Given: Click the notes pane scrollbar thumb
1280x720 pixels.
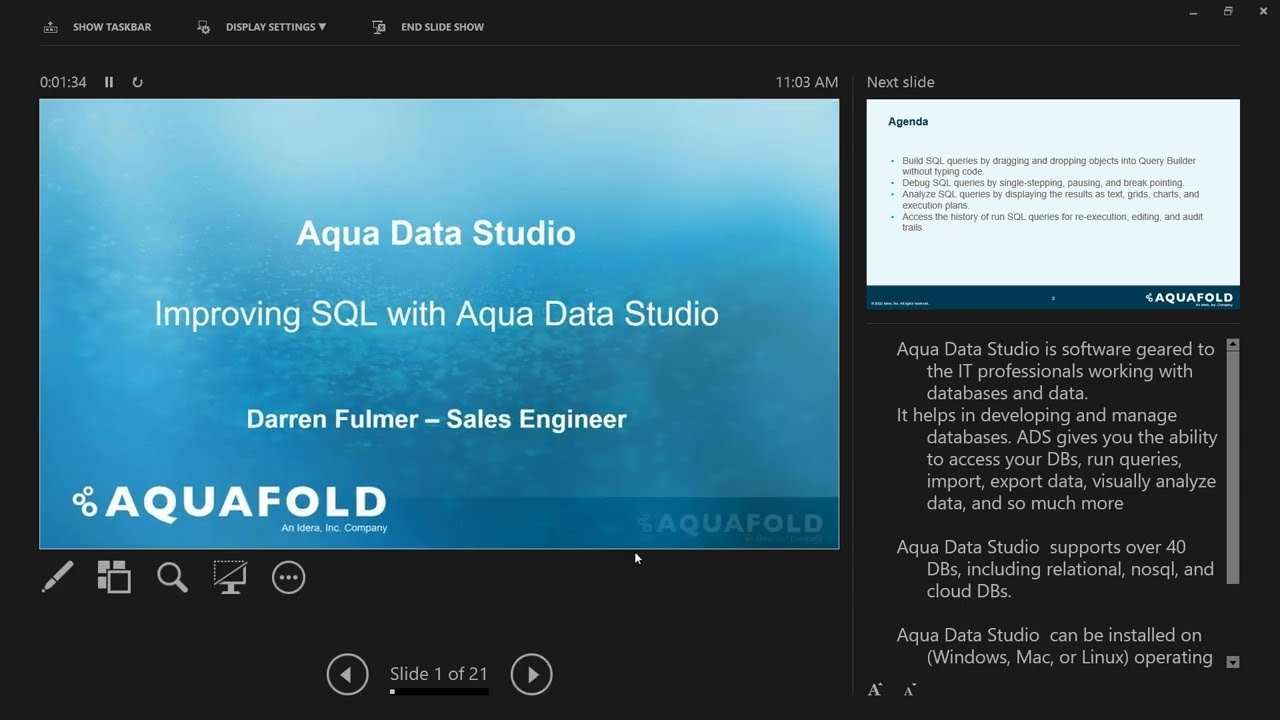Looking at the screenshot, I should pyautogui.click(x=1233, y=467).
